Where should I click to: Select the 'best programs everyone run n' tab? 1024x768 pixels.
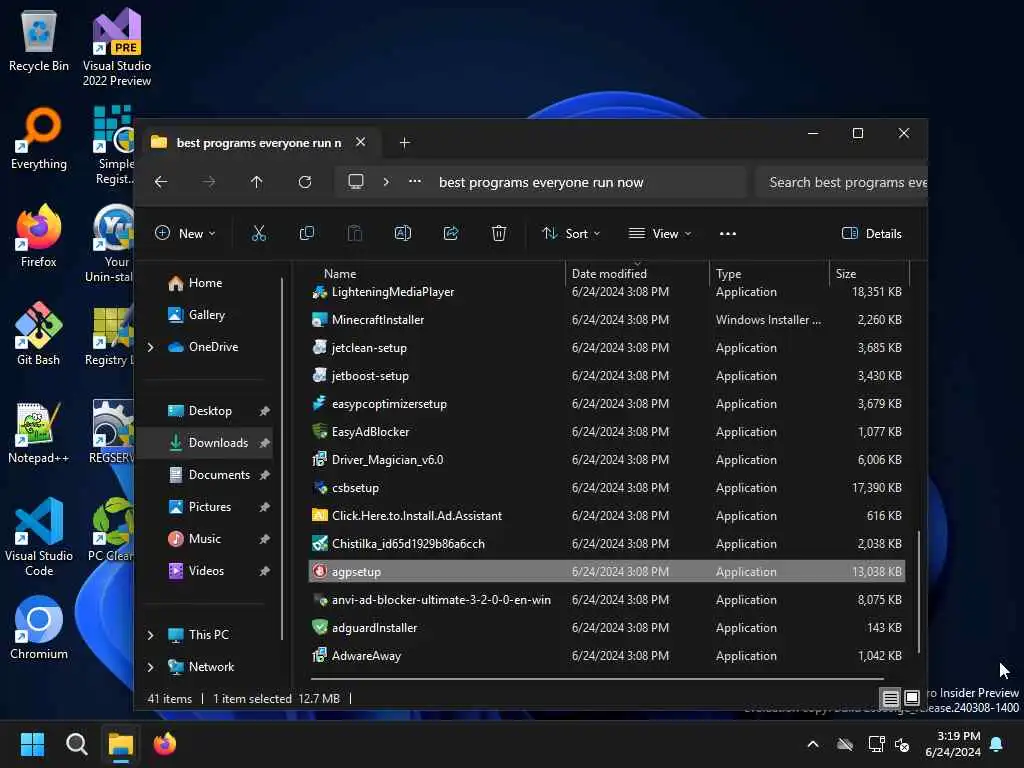(x=259, y=142)
